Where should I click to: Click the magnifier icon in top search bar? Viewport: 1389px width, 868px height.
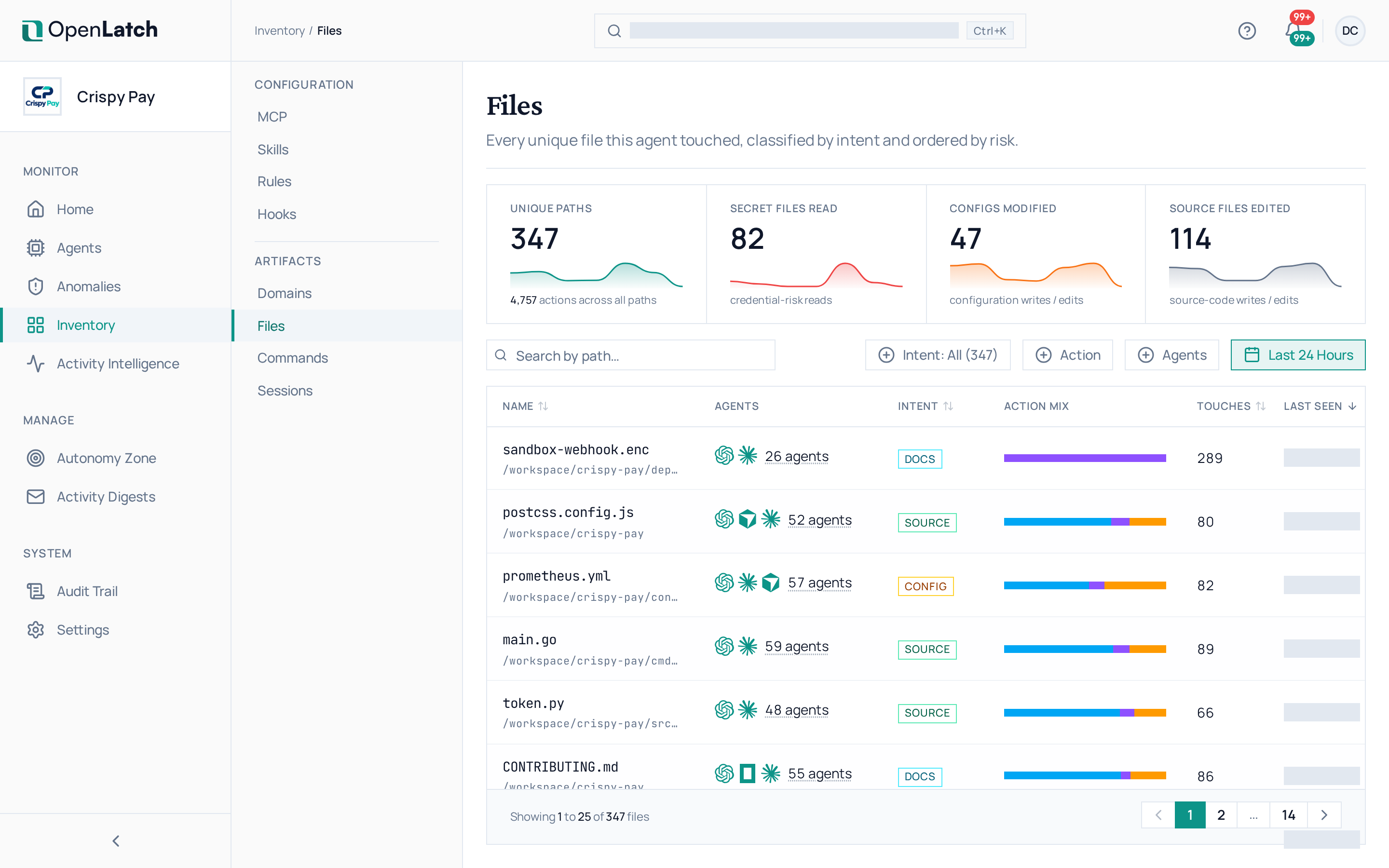[614, 31]
